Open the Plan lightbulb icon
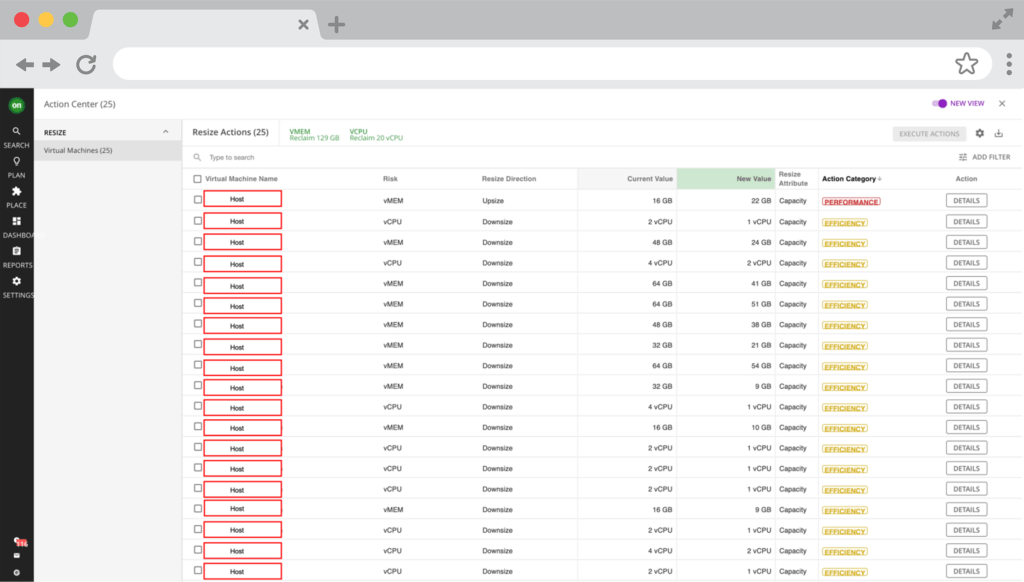This screenshot has height=582, width=1024. tap(16, 161)
